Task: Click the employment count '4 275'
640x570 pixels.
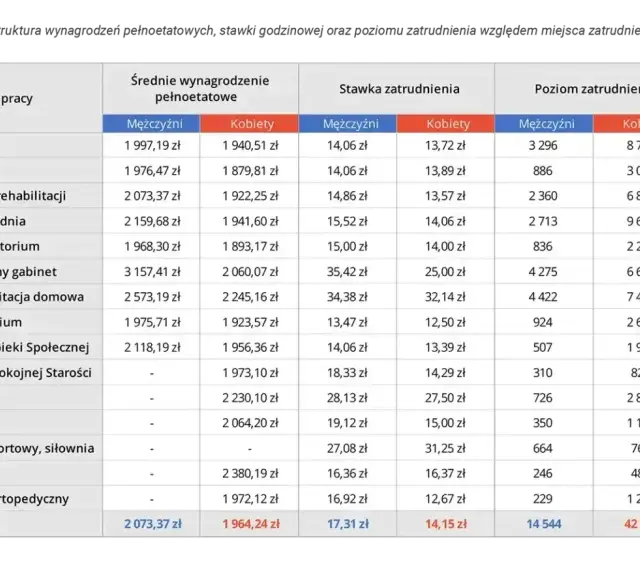Action: click(543, 272)
